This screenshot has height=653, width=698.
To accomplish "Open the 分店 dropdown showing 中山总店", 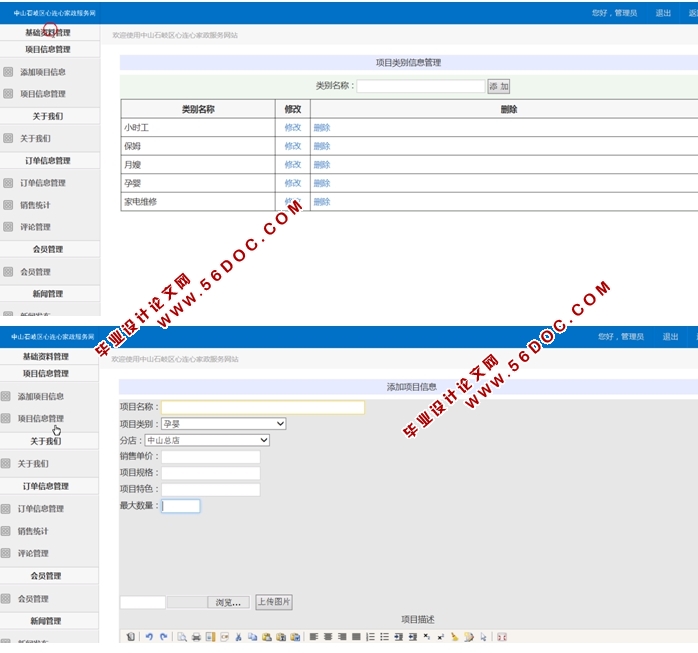I will (x=207, y=440).
